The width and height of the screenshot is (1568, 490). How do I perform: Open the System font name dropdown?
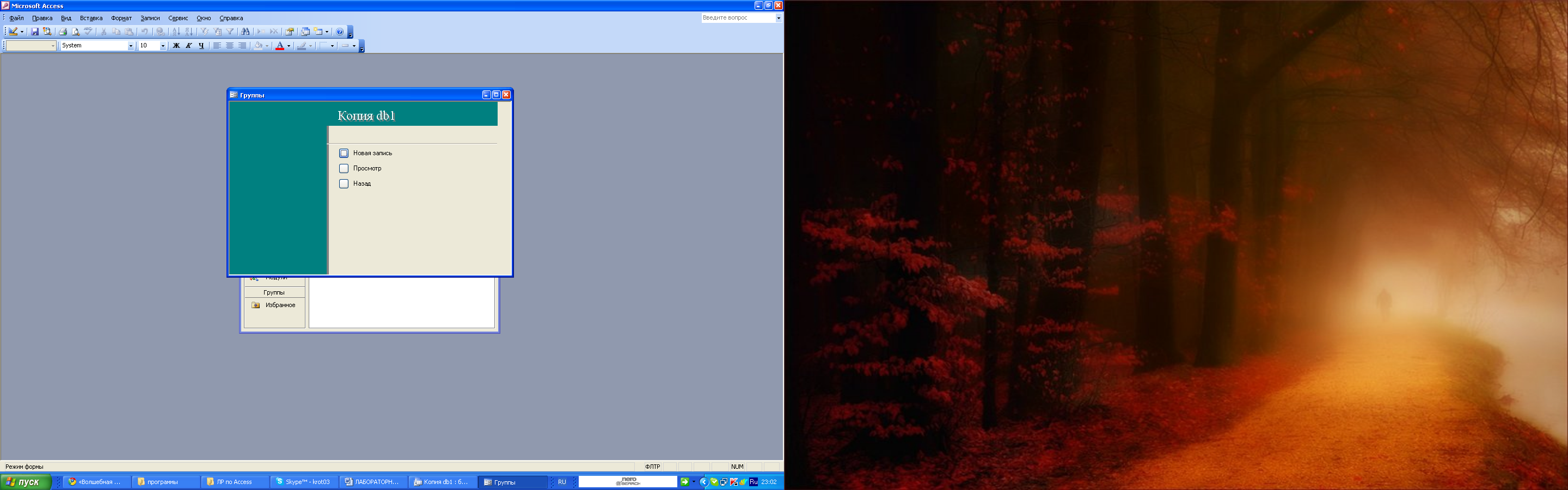point(130,46)
